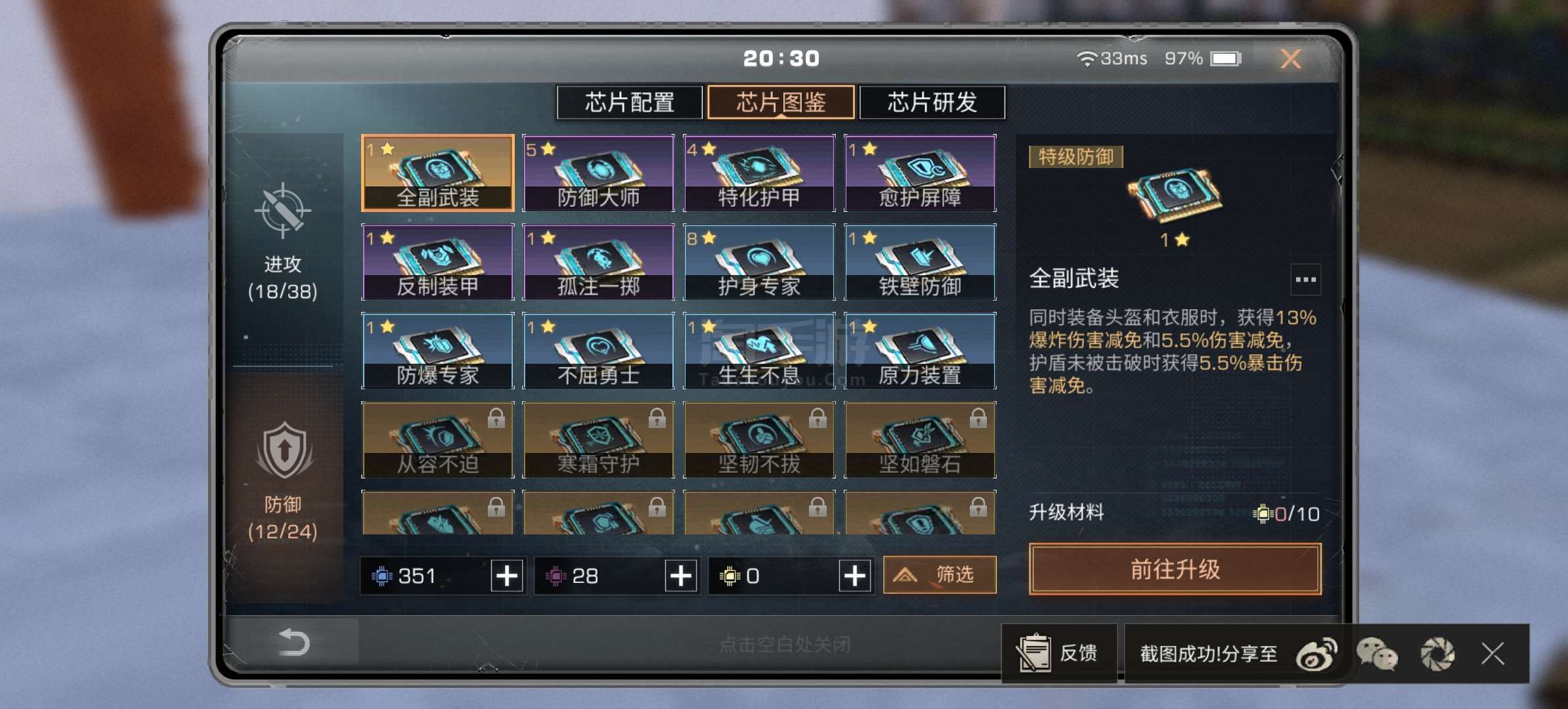Dismiss the screenshot share bar
1568x709 pixels.
[1493, 654]
